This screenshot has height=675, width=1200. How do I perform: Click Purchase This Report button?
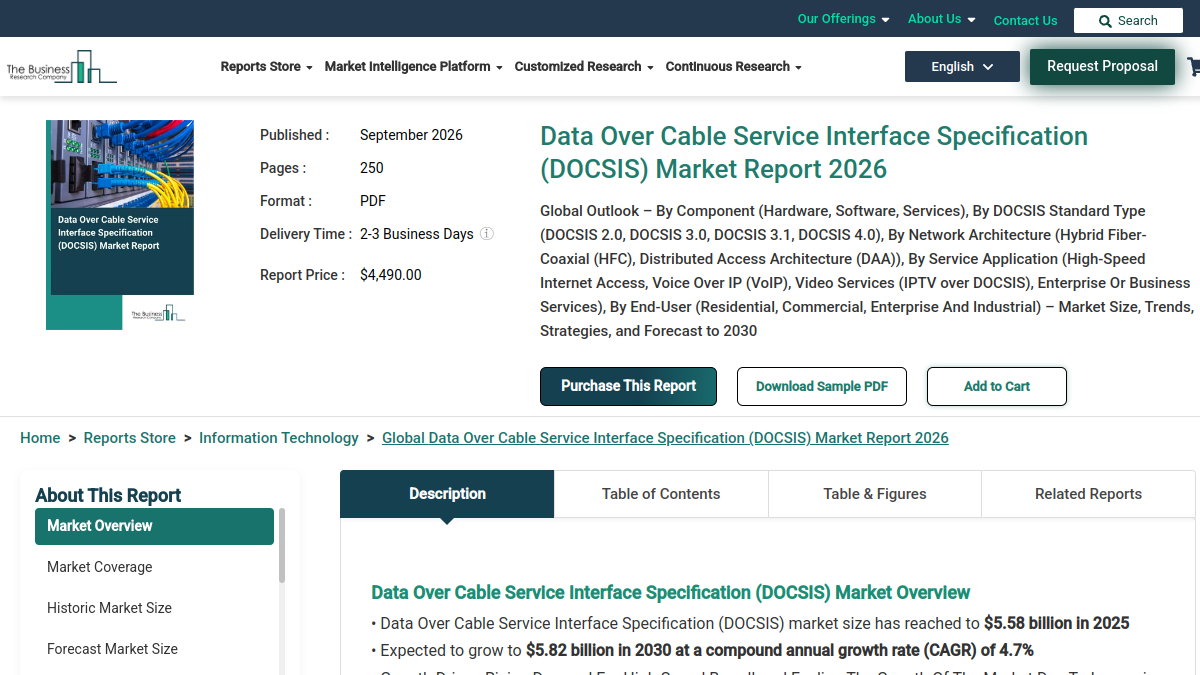628,386
